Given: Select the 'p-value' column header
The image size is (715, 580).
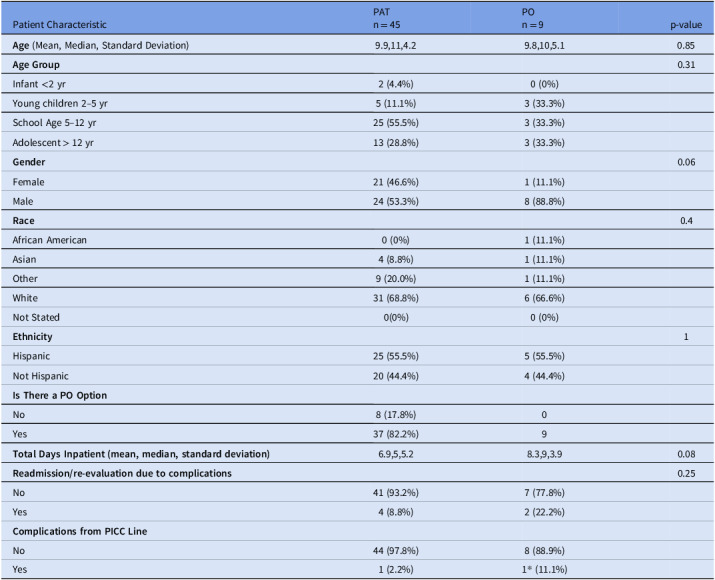Looking at the screenshot, I should click(686, 25).
